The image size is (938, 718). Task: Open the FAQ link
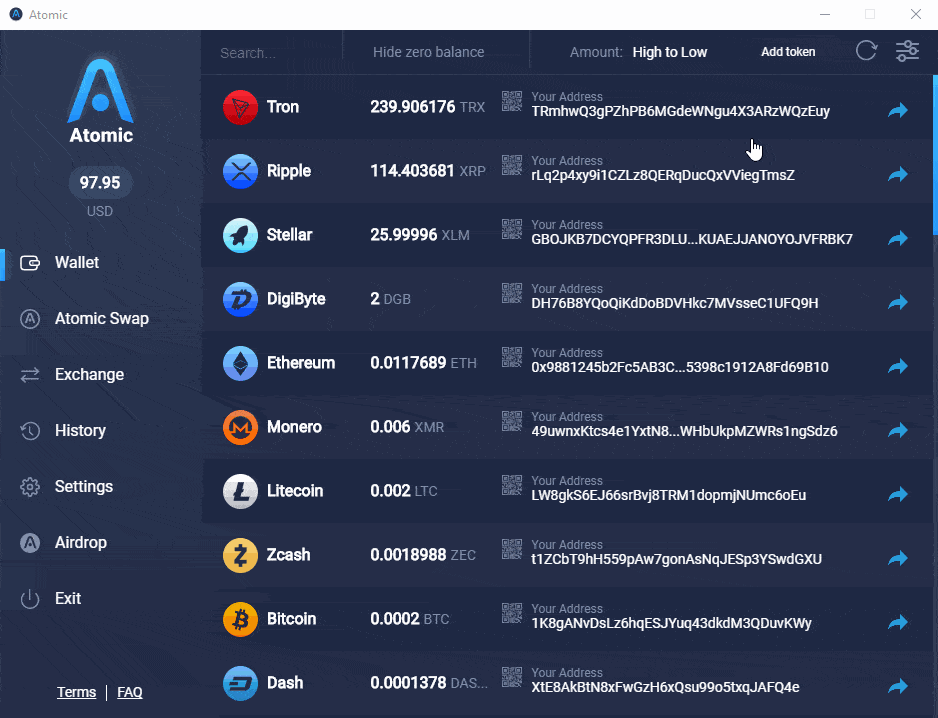(130, 692)
